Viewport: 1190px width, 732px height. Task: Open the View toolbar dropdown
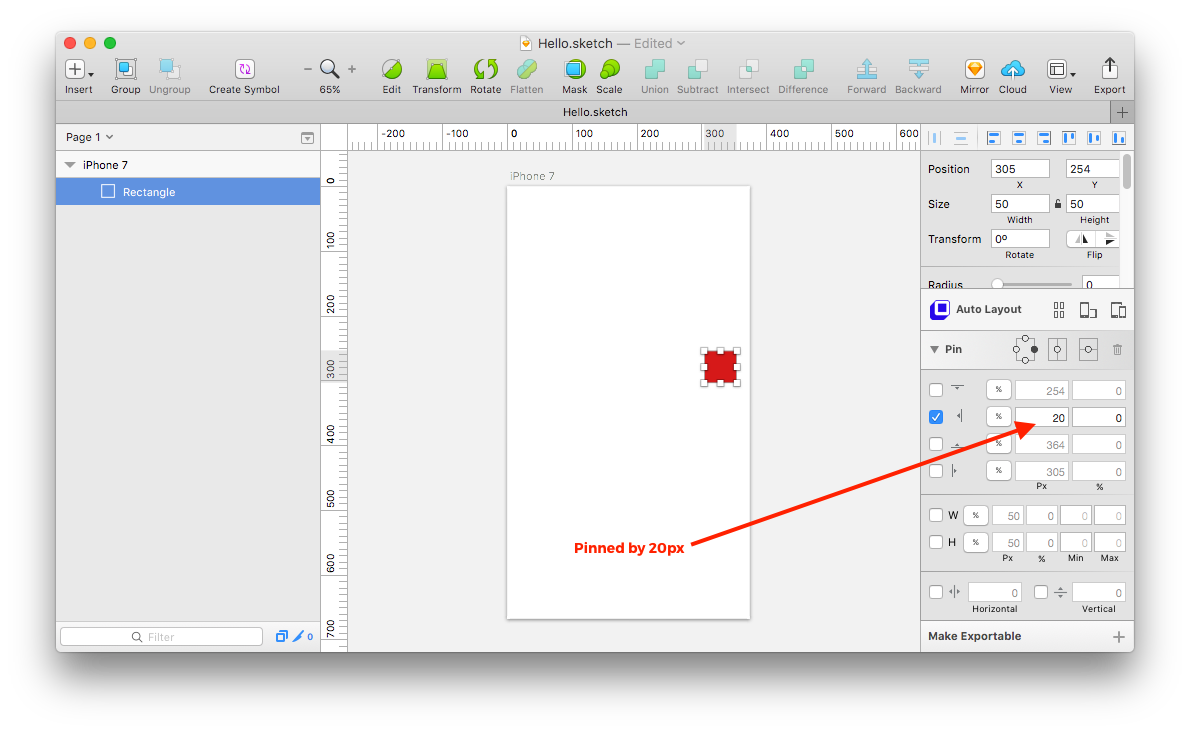point(1061,70)
